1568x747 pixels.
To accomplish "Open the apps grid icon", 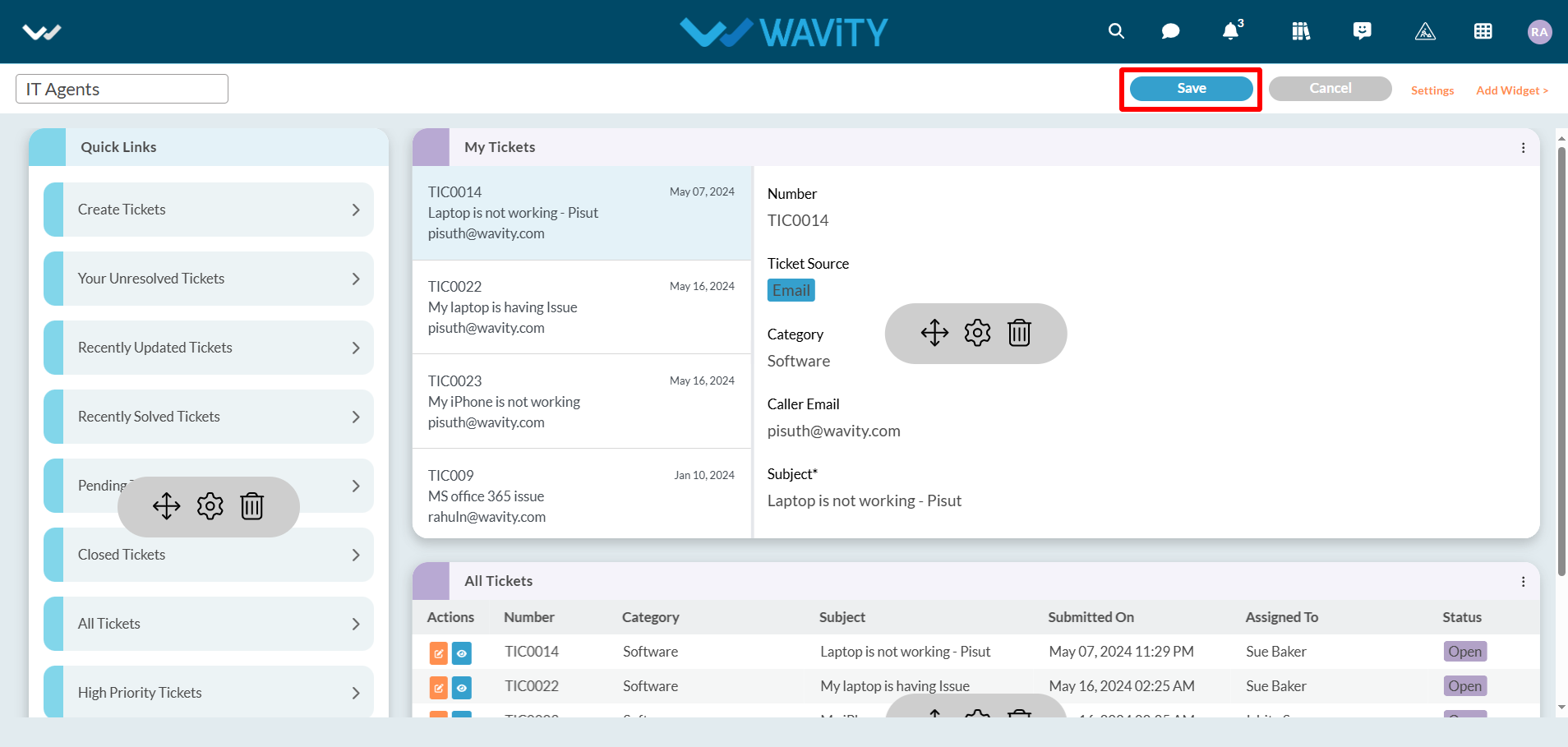I will tap(1483, 31).
